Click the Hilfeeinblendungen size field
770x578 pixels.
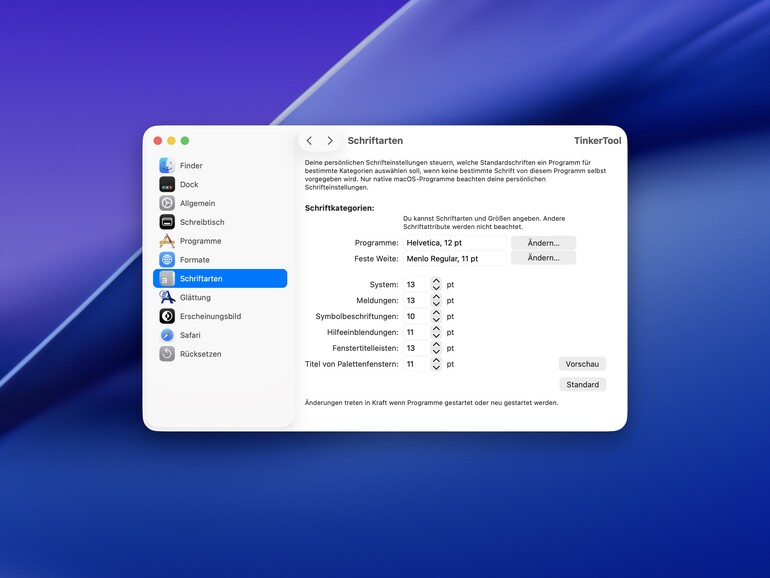click(416, 332)
